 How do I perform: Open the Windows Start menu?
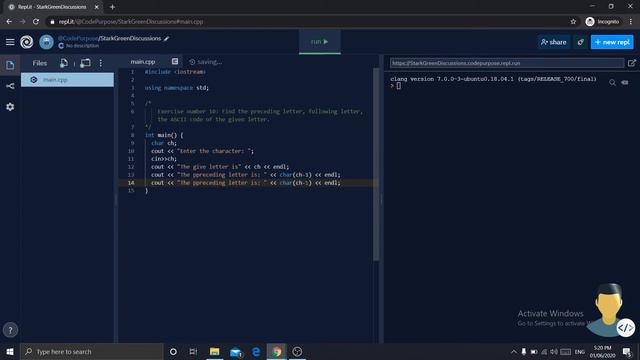coord(10,351)
